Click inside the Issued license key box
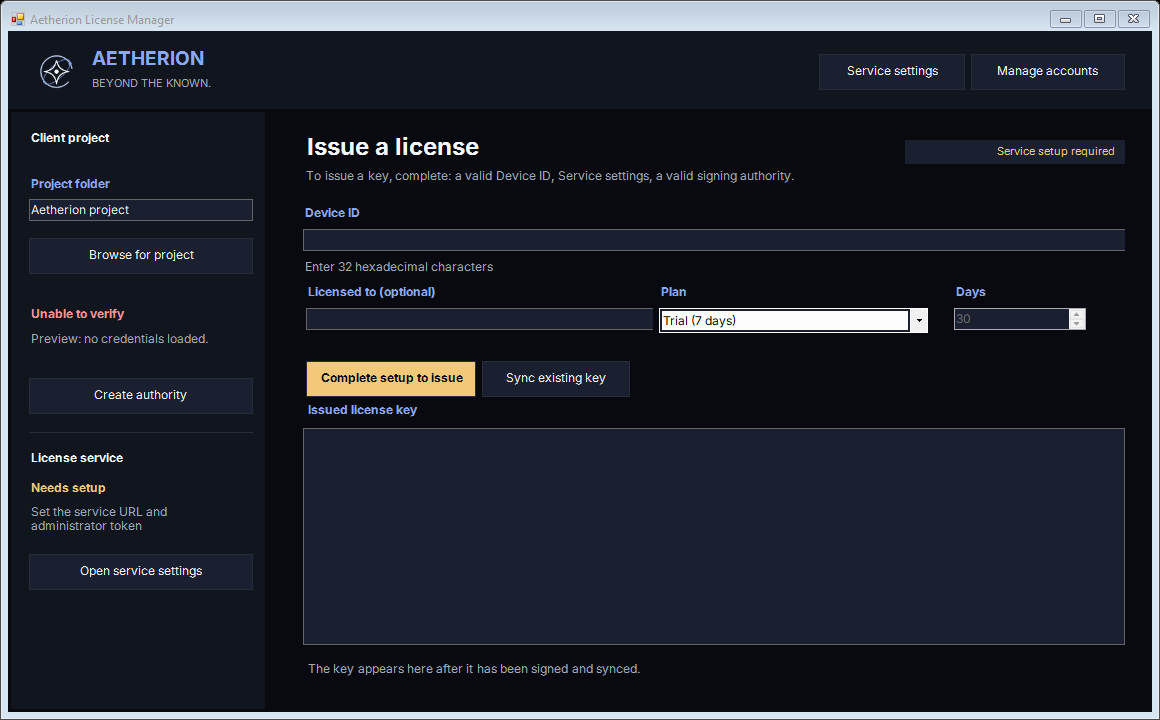This screenshot has width=1160, height=720. click(714, 536)
